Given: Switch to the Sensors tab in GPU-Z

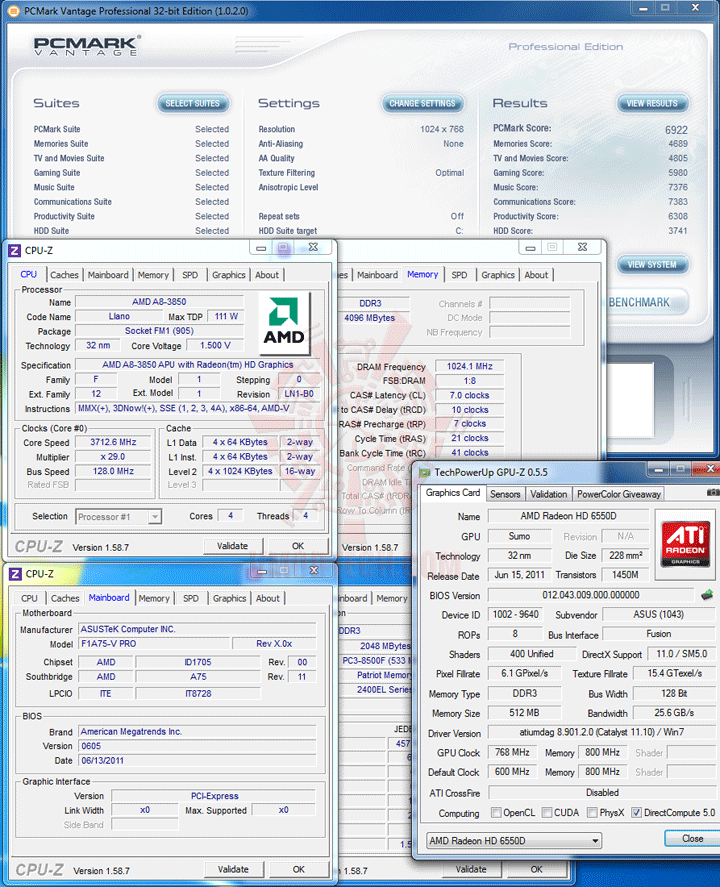Looking at the screenshot, I should point(505,494).
